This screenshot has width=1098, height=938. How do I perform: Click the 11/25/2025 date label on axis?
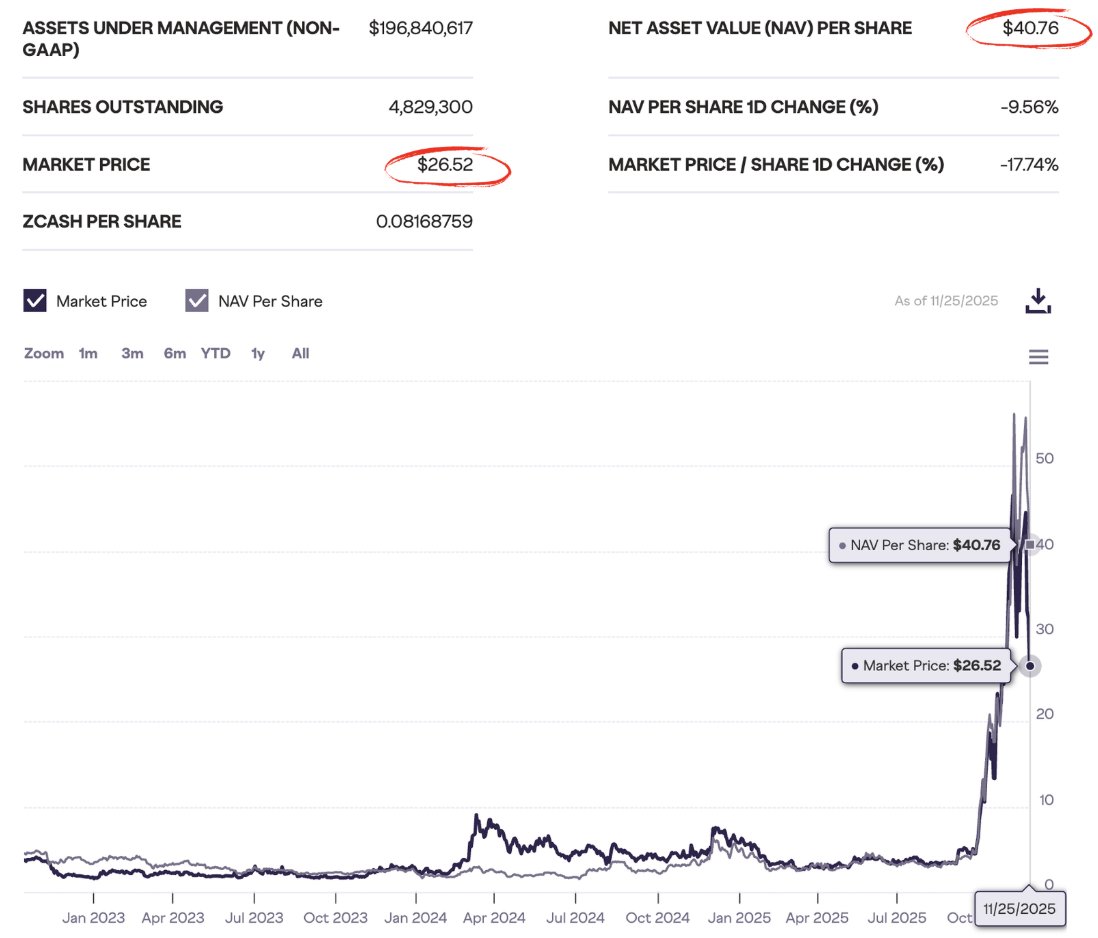pyautogui.click(x=1018, y=910)
